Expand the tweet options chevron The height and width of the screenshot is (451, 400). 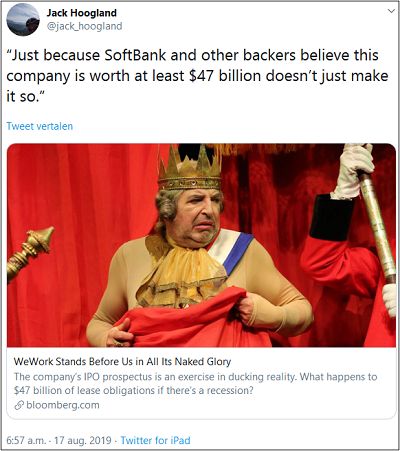[391, 11]
